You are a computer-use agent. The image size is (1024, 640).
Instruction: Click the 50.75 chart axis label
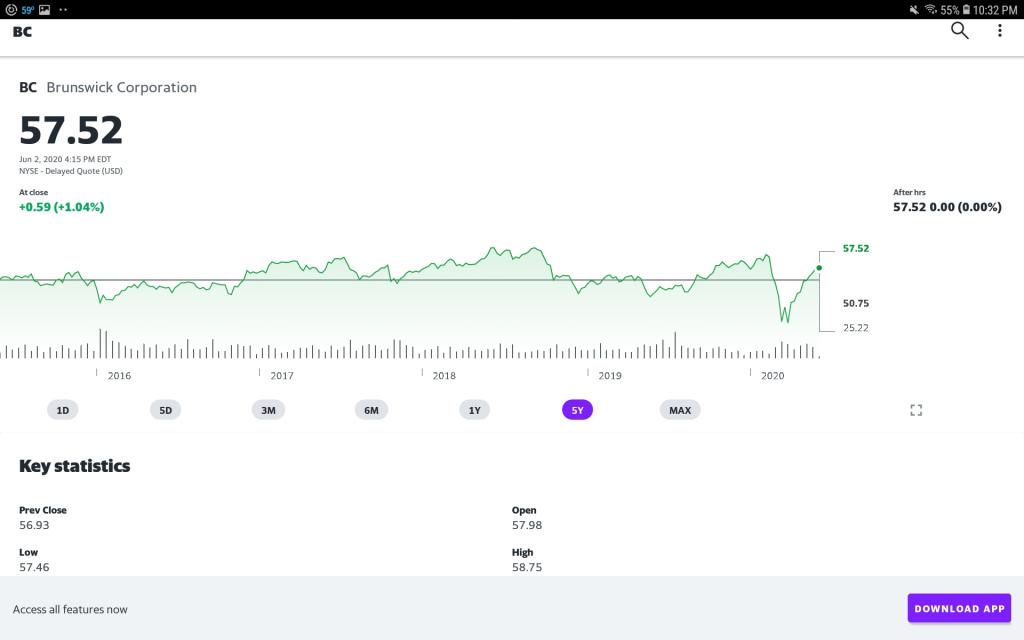point(856,303)
